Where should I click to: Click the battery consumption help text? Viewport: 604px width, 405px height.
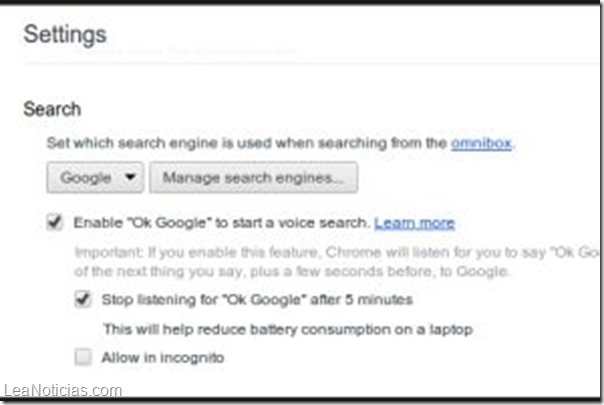click(x=287, y=328)
